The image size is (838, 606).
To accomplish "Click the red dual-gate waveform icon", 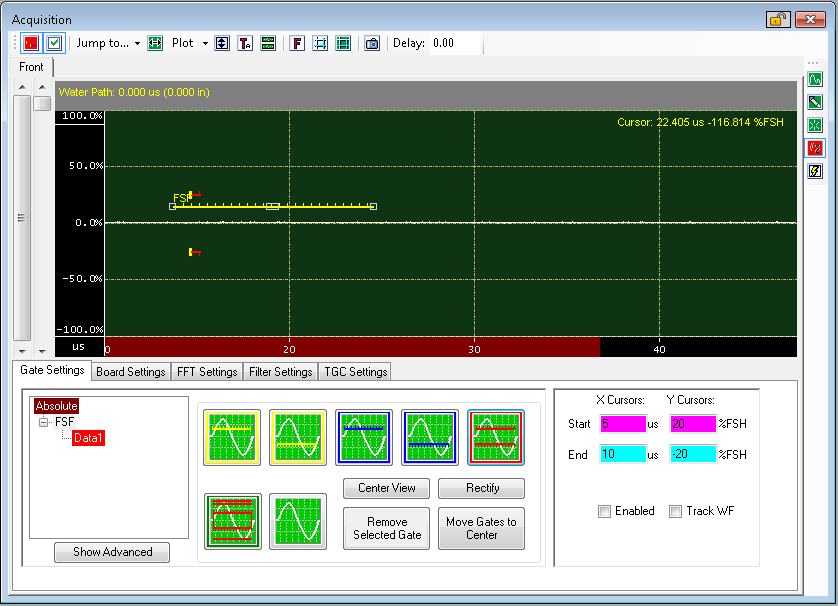I will pyautogui.click(x=495, y=437).
